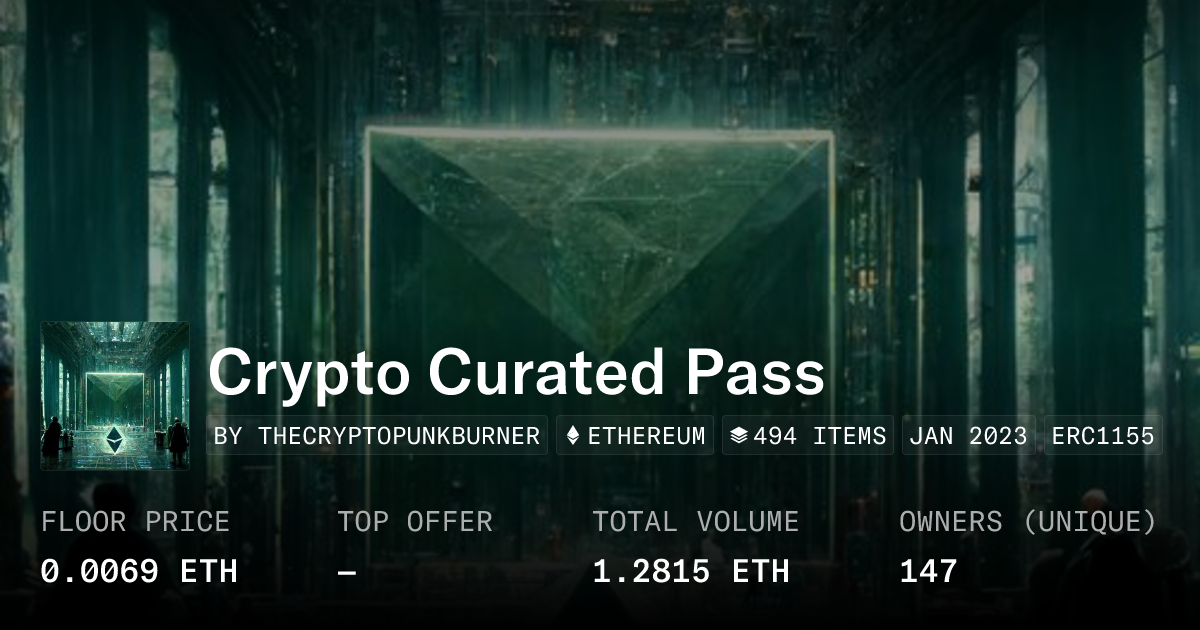Screen dimensions: 1200x630
Task: Click the TOP OFFER stat label
Action: [x=414, y=521]
